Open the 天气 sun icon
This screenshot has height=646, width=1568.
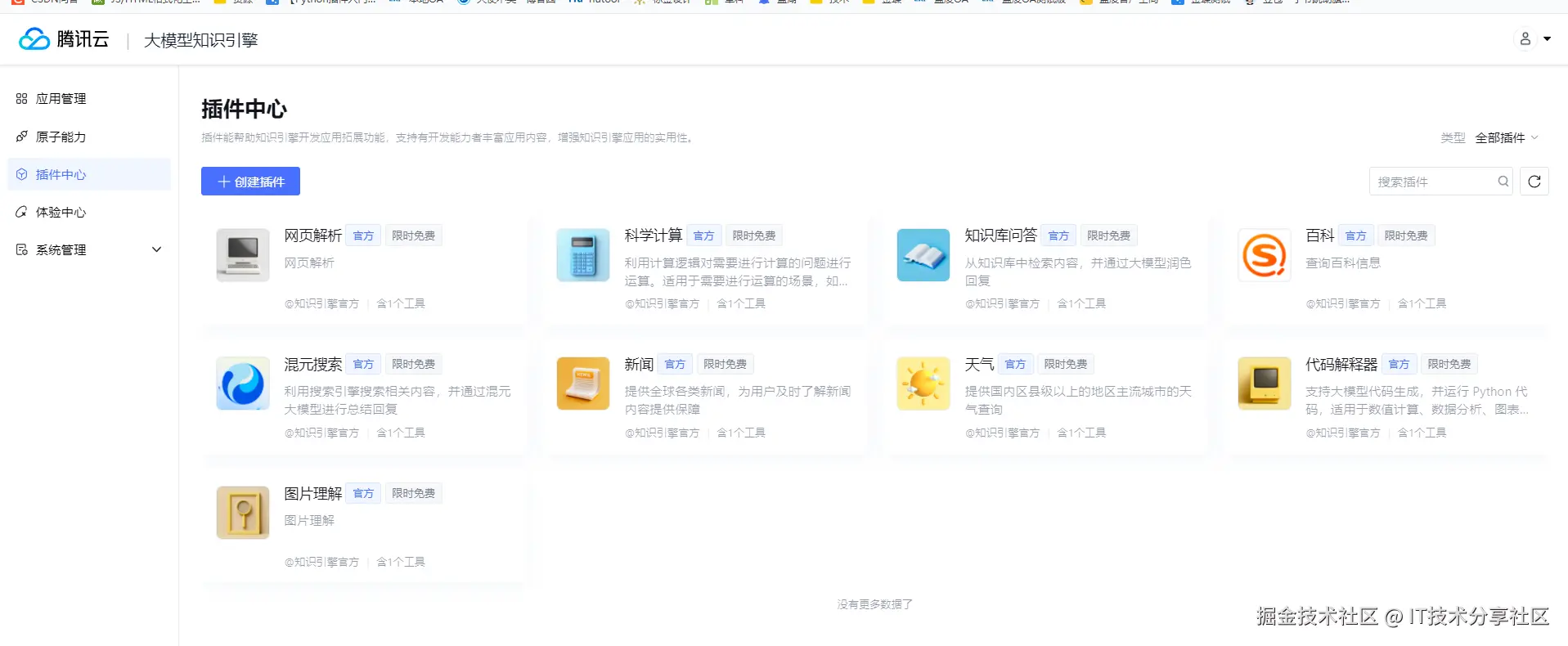click(x=923, y=384)
